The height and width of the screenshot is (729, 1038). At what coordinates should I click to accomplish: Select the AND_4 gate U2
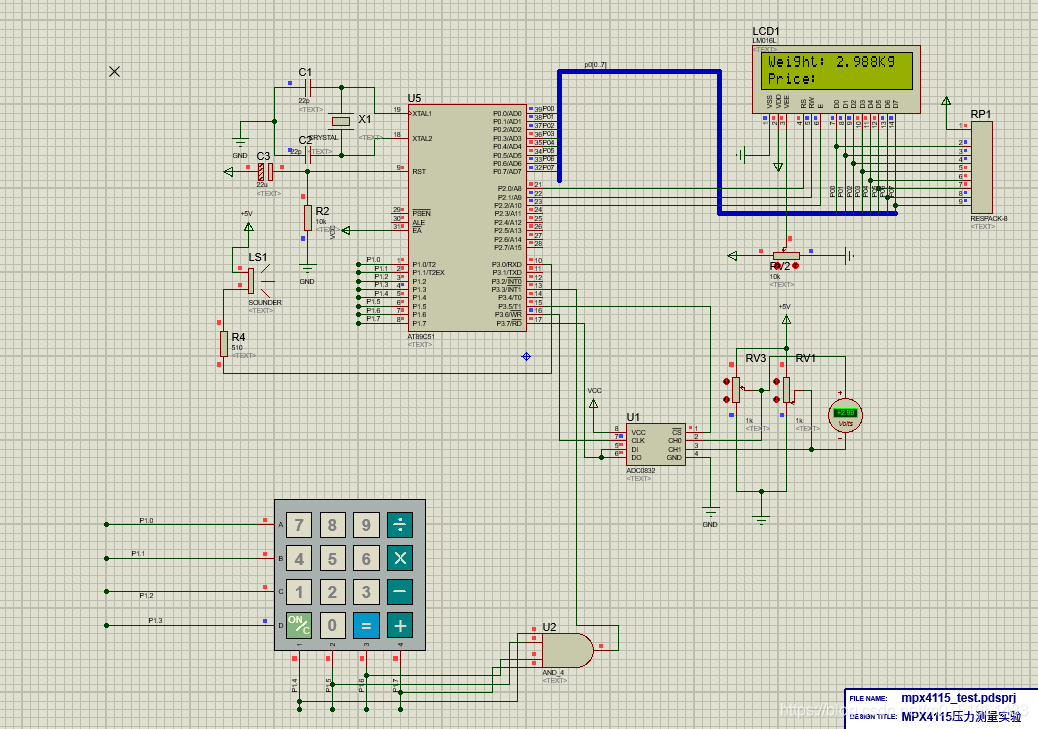pyautogui.click(x=568, y=650)
